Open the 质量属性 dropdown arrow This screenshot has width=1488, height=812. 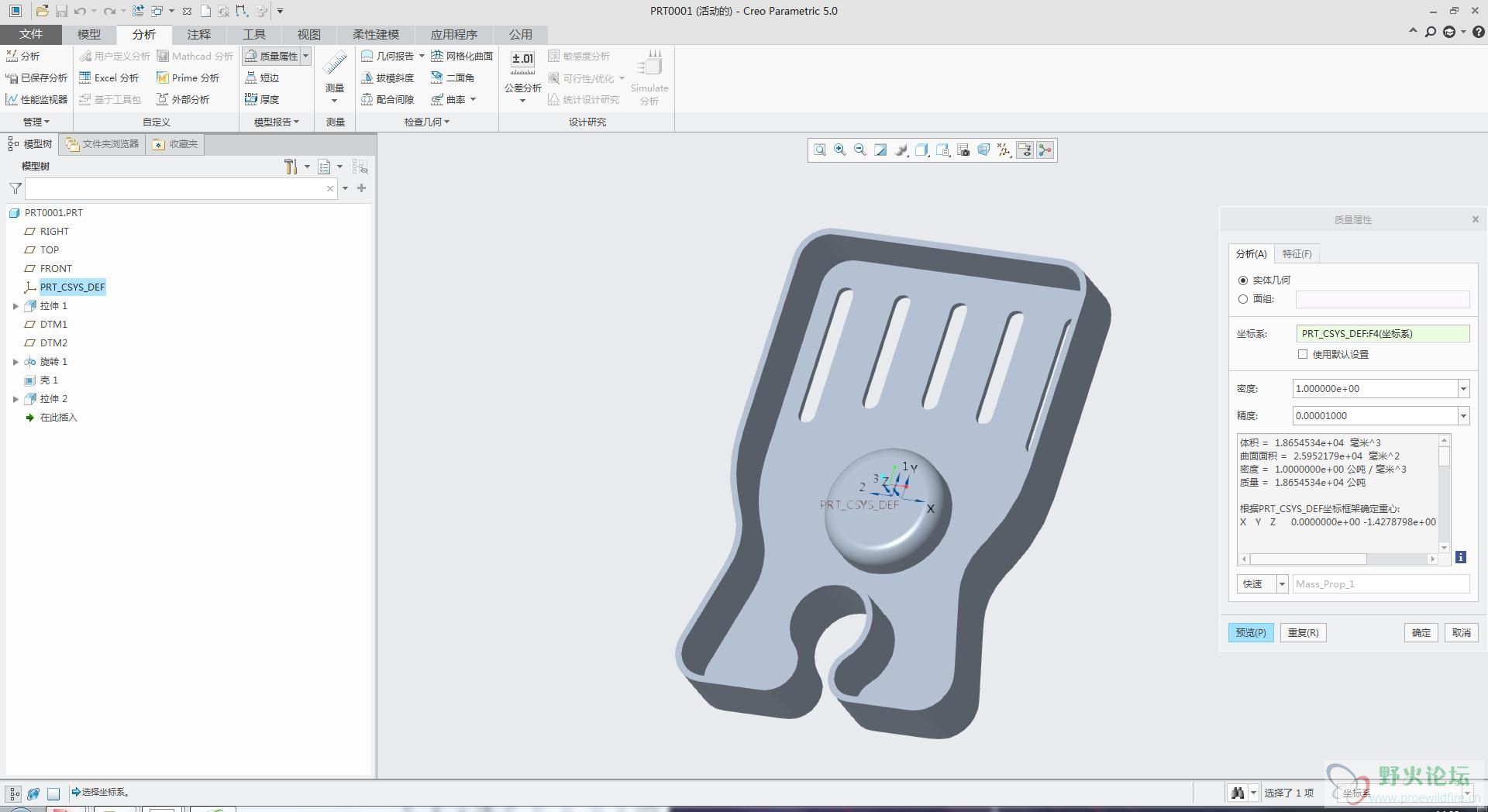point(306,56)
